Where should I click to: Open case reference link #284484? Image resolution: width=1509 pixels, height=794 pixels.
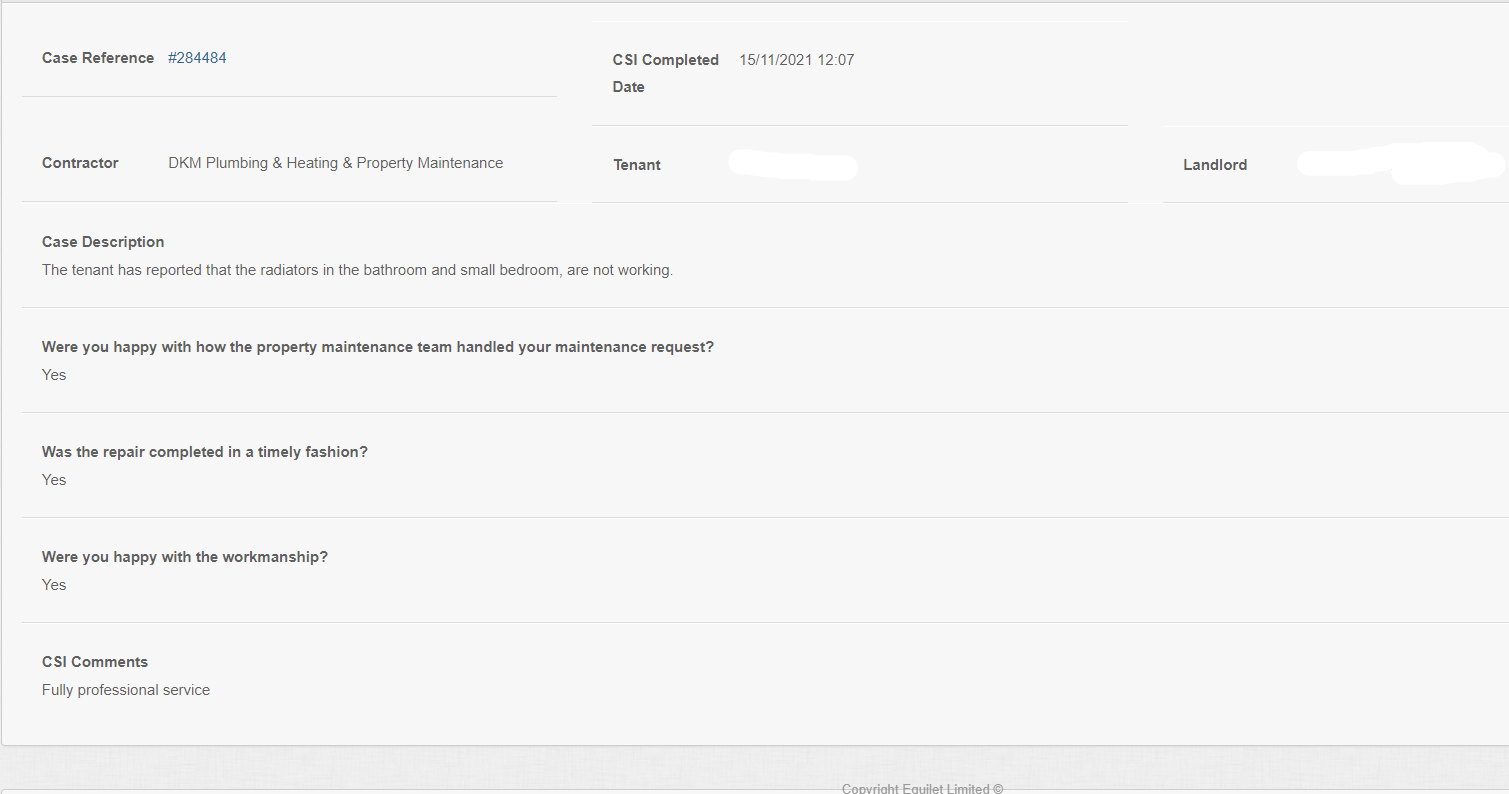[197, 58]
